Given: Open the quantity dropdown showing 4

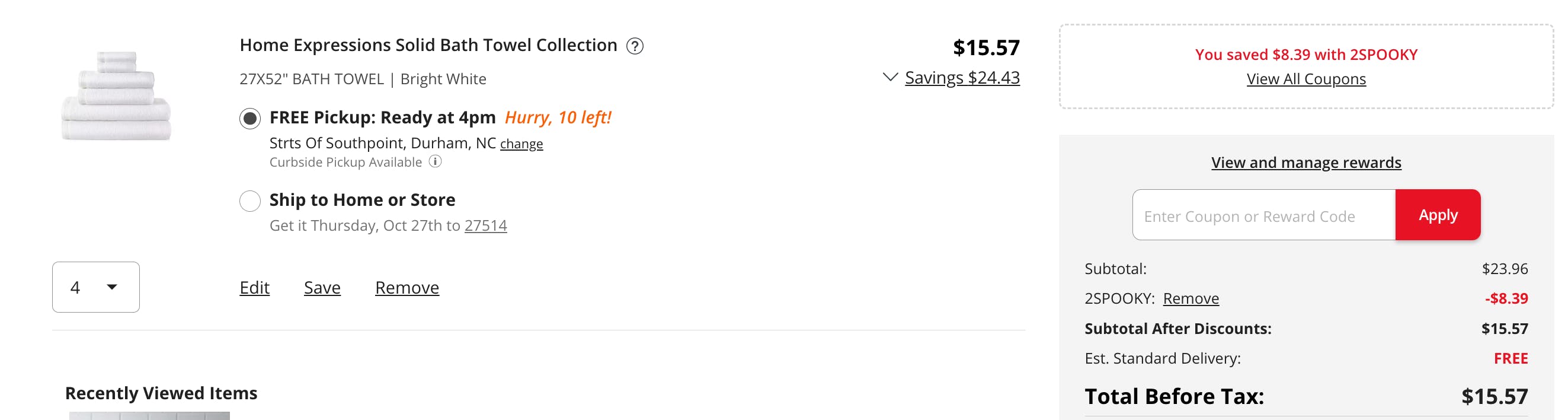Looking at the screenshot, I should click(x=95, y=287).
